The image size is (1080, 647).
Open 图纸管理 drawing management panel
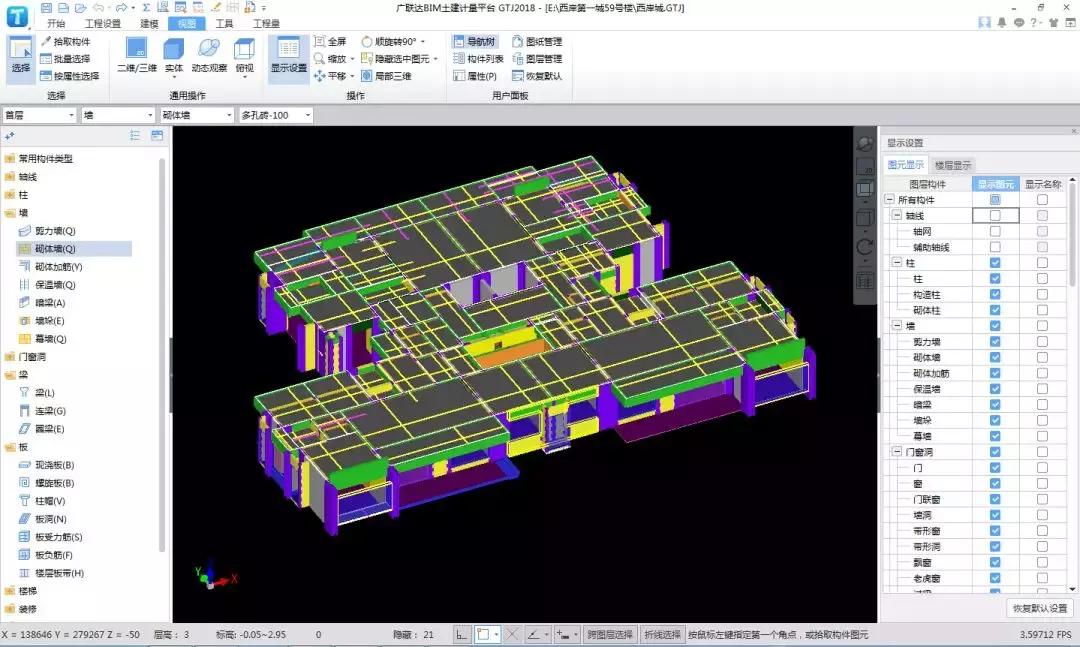click(536, 42)
